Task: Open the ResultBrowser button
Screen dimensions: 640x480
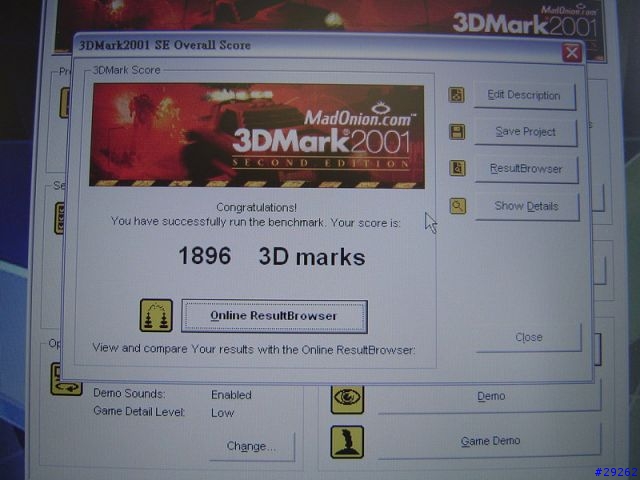Action: tap(527, 169)
